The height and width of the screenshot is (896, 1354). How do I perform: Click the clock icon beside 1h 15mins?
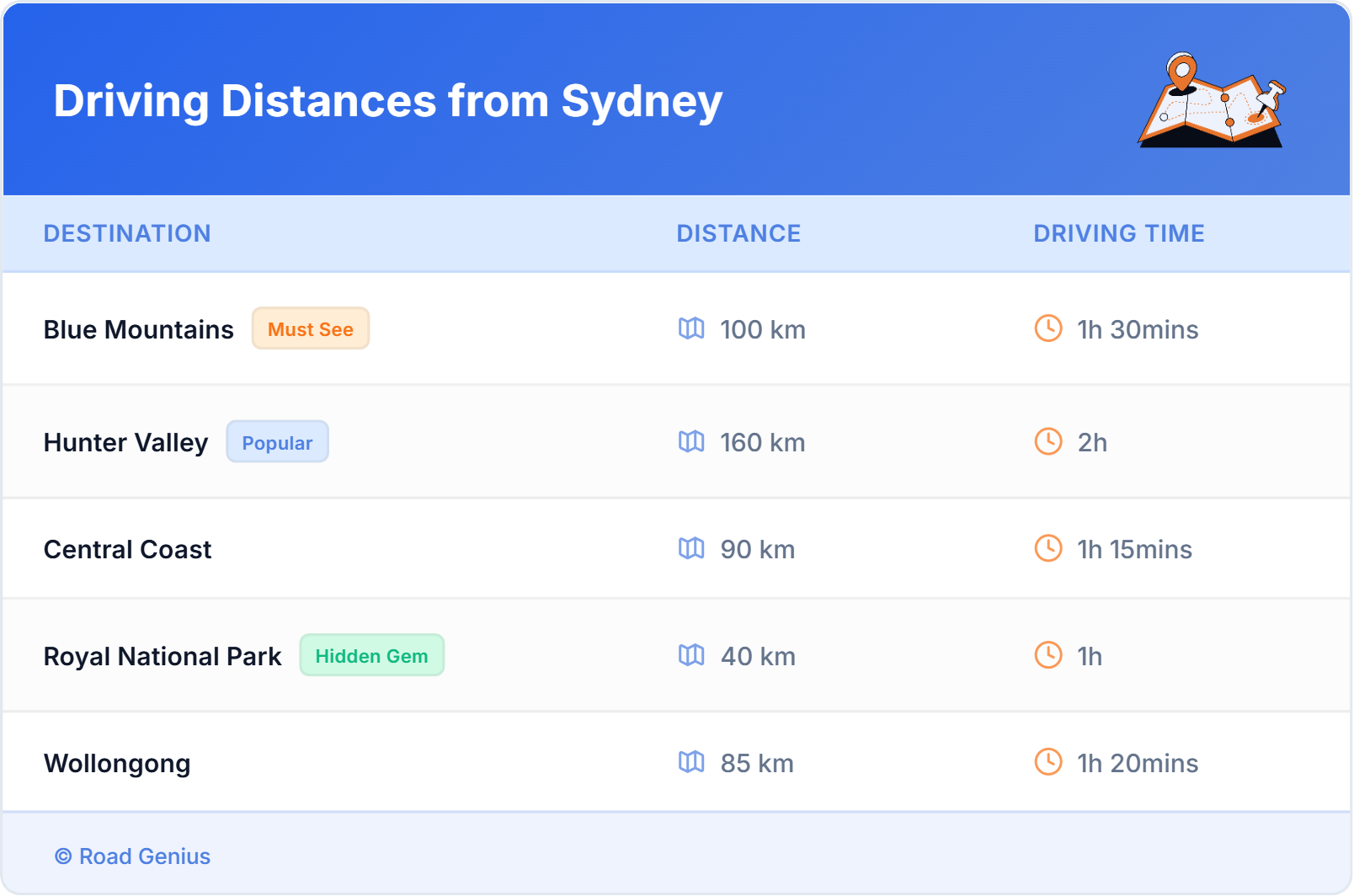pos(1047,548)
